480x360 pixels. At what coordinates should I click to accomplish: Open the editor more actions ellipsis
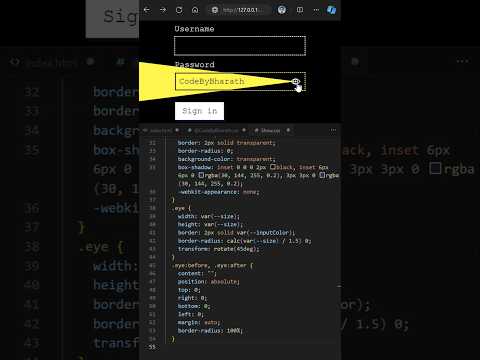coord(333,130)
